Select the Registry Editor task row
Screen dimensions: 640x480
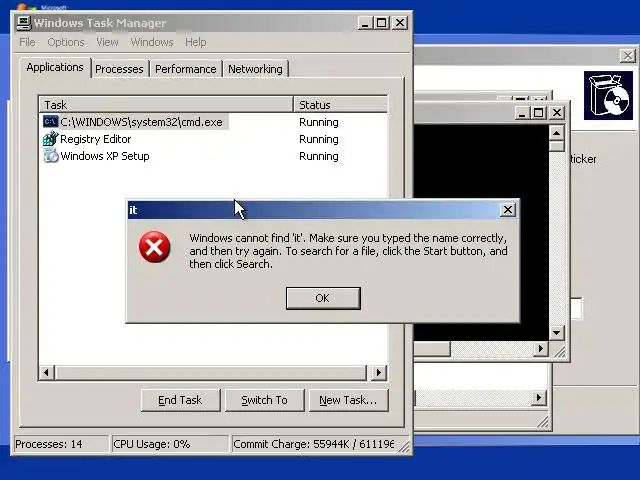[213, 139]
